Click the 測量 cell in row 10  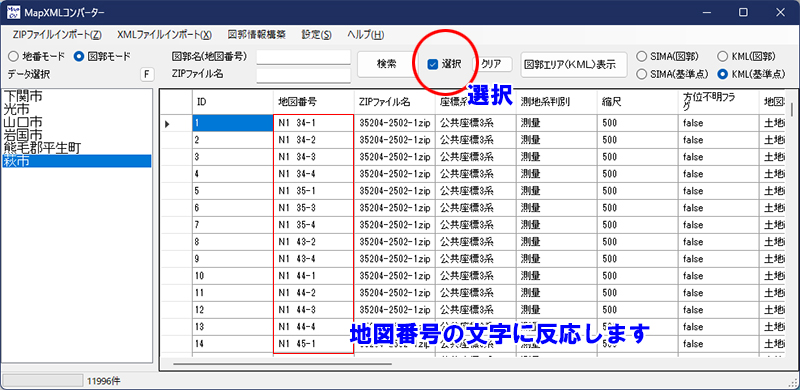pyautogui.click(x=557, y=276)
